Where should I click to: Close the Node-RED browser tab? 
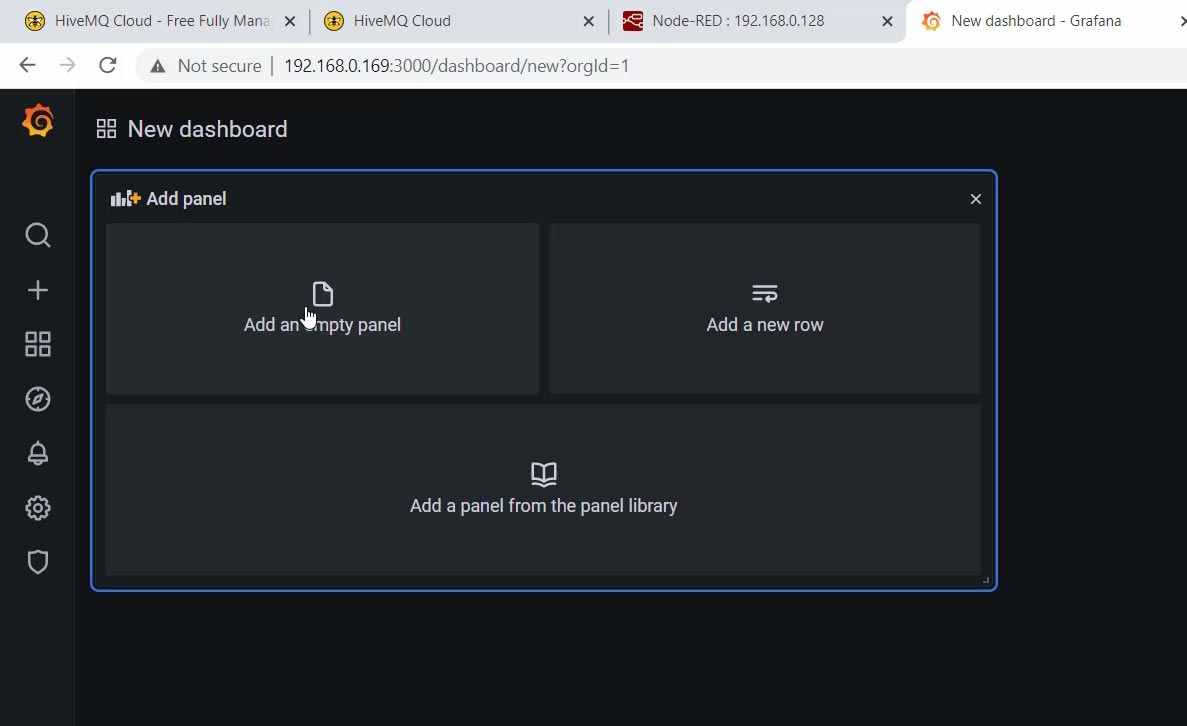point(887,22)
